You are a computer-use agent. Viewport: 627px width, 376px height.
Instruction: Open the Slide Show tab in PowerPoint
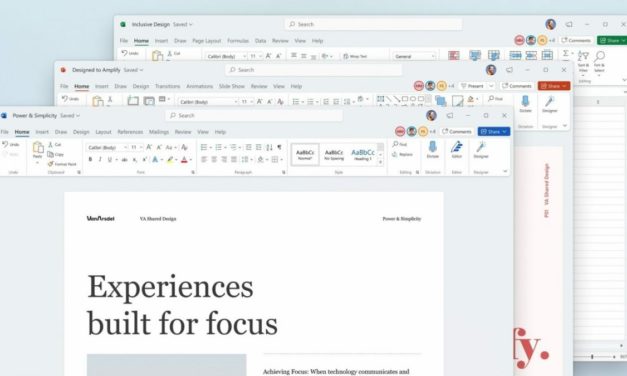point(232,86)
